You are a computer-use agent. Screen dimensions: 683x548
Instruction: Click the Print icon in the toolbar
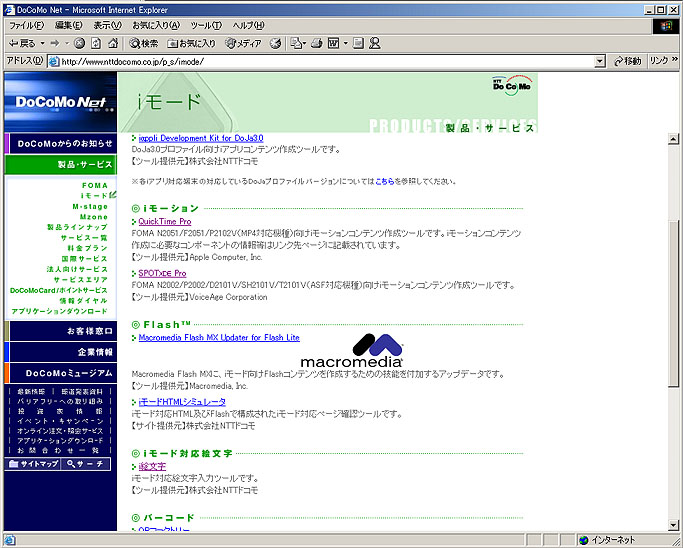(x=318, y=43)
